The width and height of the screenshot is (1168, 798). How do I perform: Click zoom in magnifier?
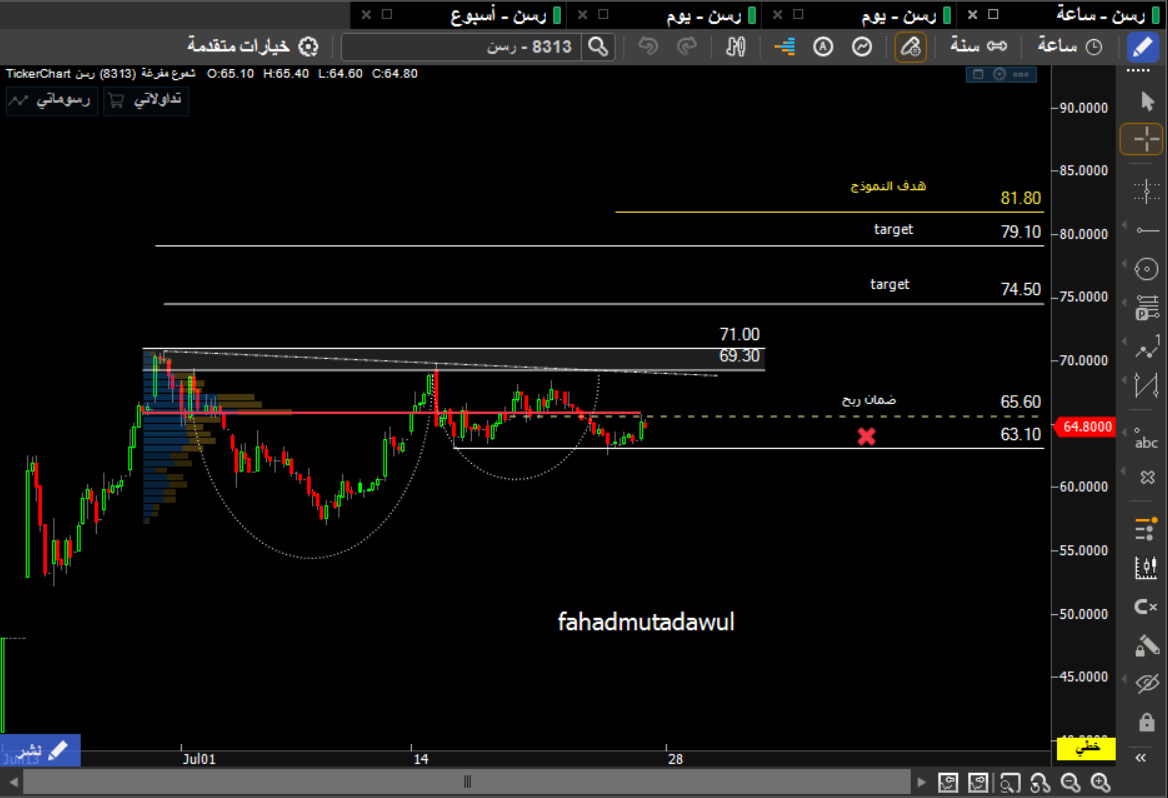[1101, 782]
